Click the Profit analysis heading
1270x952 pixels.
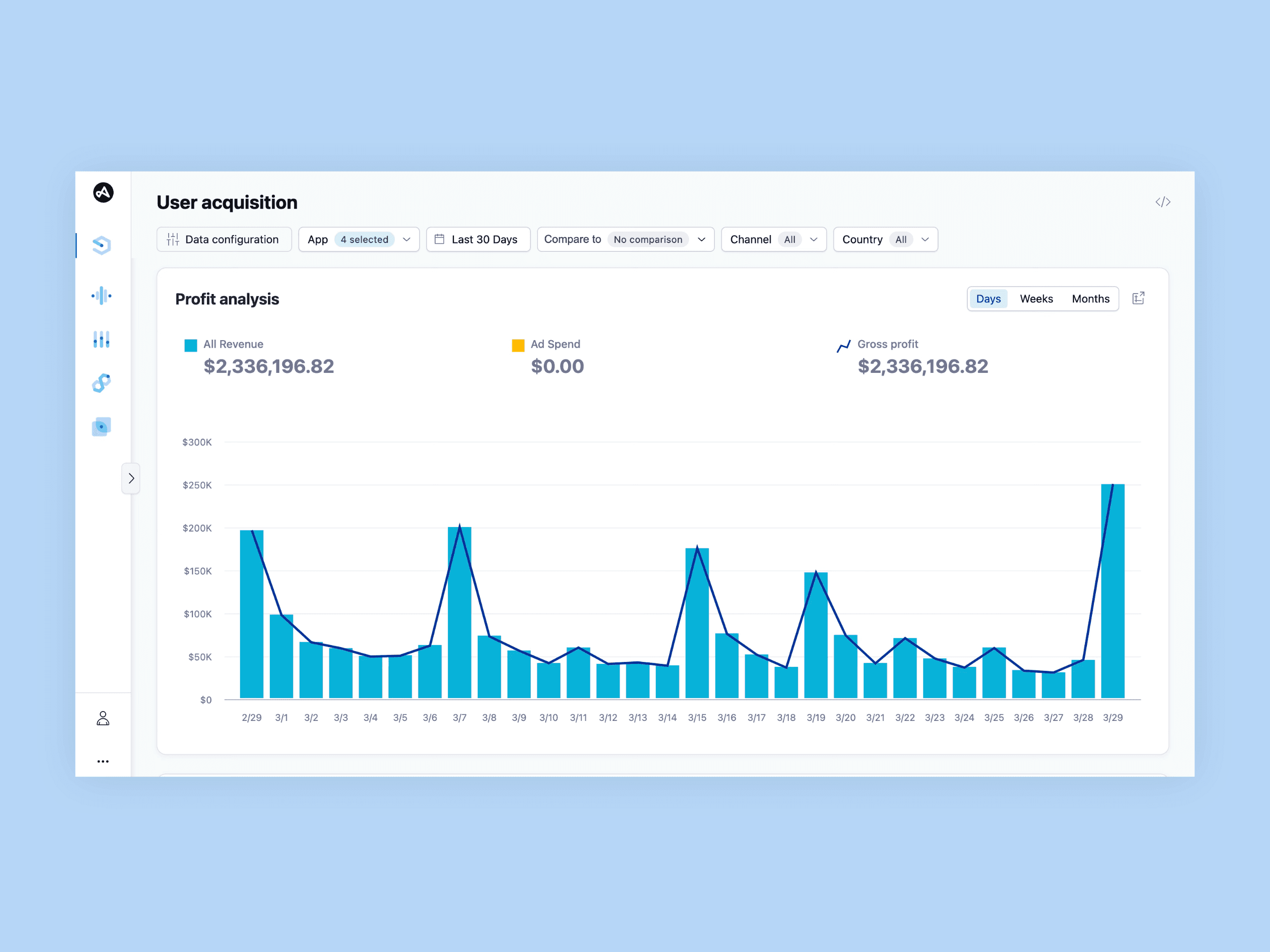227,299
